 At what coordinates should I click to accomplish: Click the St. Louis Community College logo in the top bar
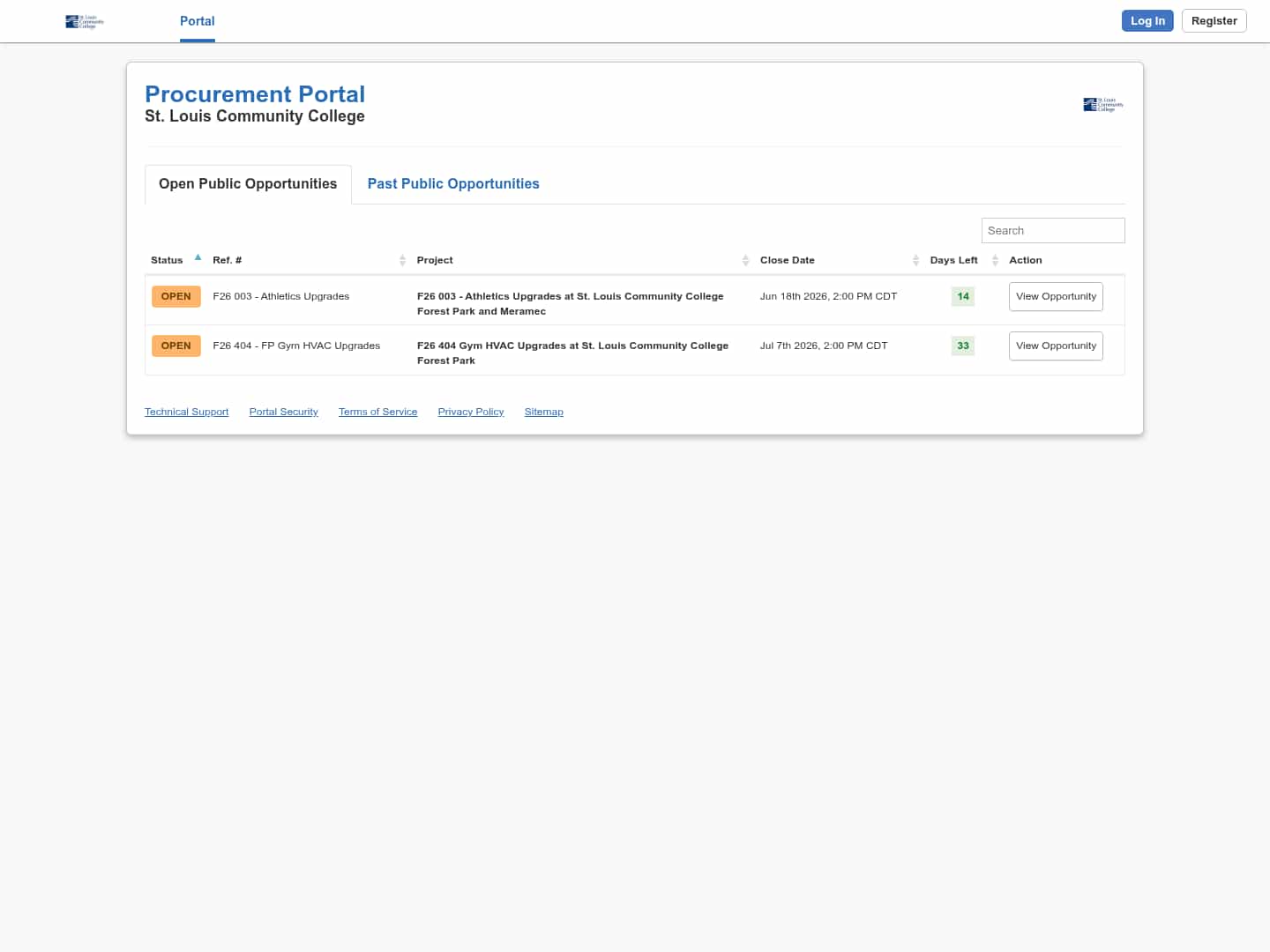pyautogui.click(x=85, y=21)
